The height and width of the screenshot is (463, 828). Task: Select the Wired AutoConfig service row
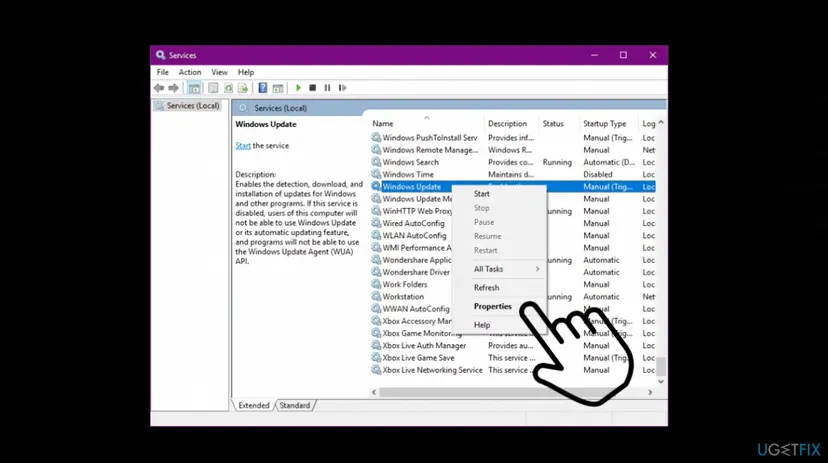tap(513, 223)
